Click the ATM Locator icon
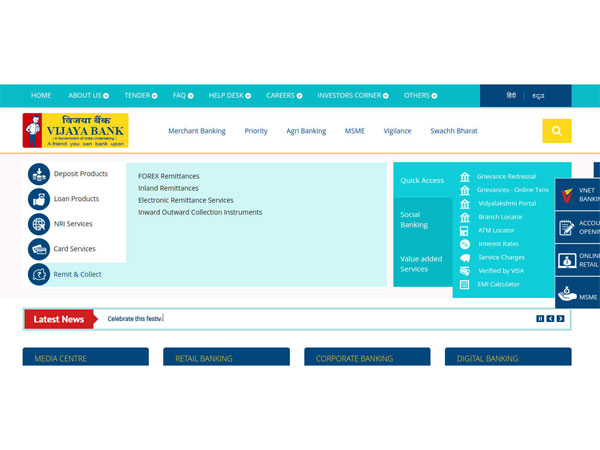This screenshot has height=450, width=600. [465, 231]
